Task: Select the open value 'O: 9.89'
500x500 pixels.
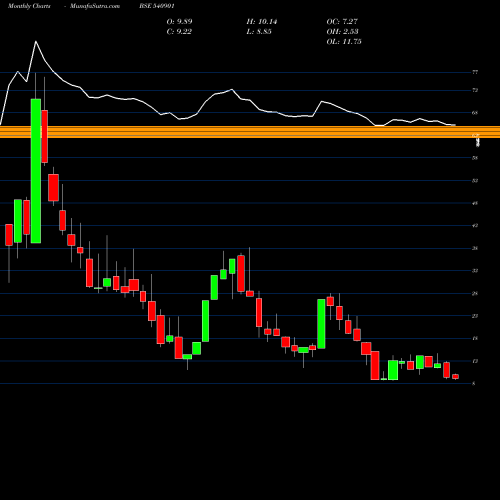Action: (x=179, y=22)
